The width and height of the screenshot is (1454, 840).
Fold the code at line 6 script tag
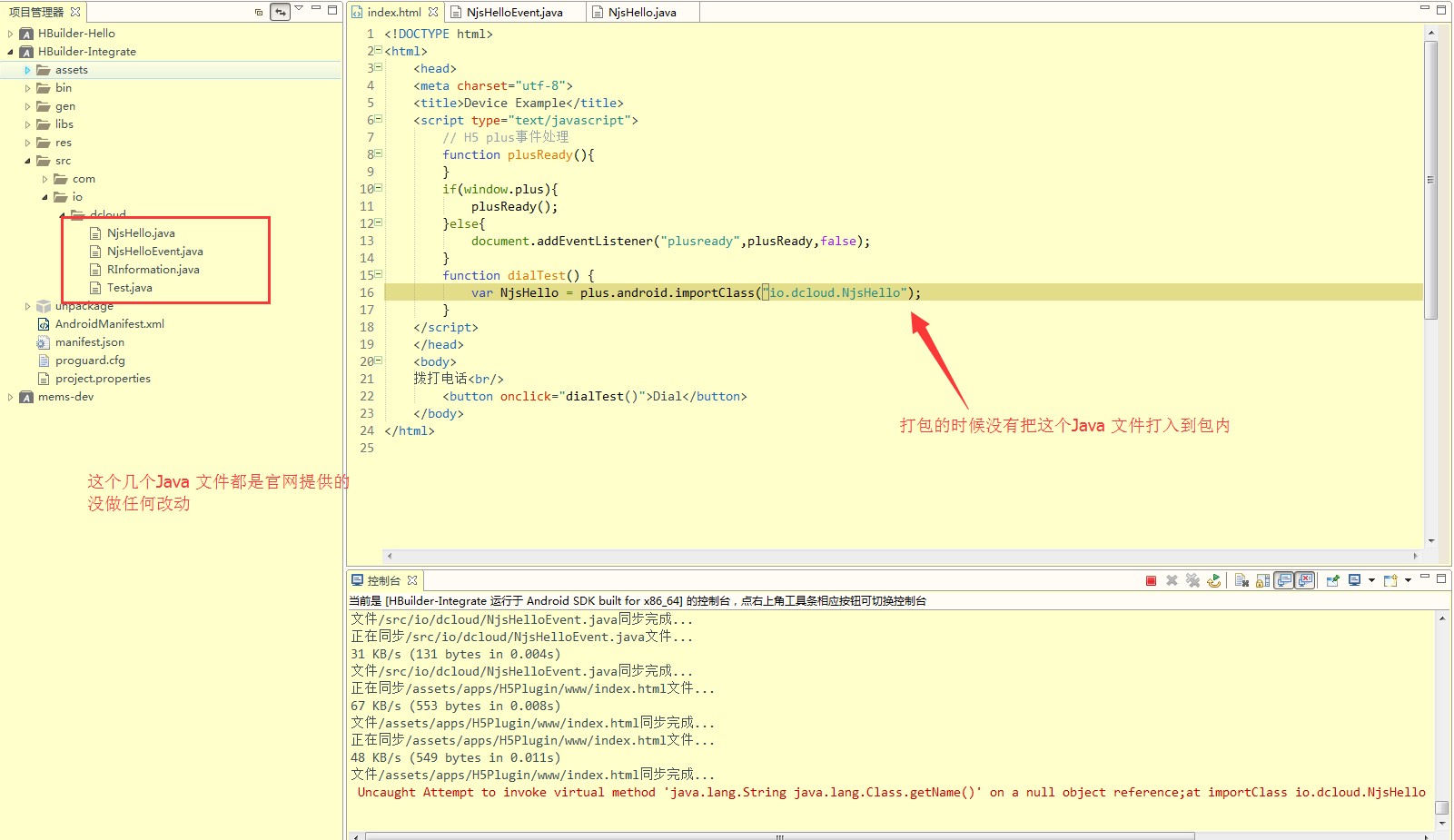pyautogui.click(x=379, y=119)
